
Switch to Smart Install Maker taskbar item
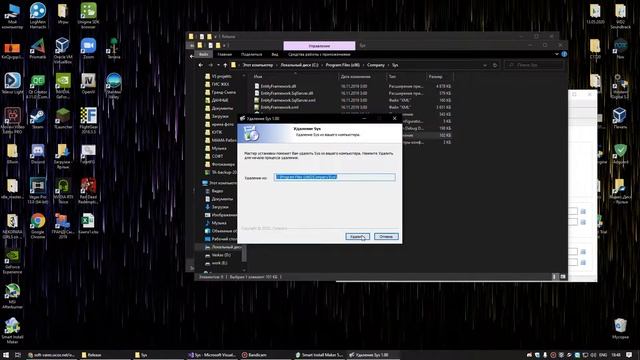(319, 355)
